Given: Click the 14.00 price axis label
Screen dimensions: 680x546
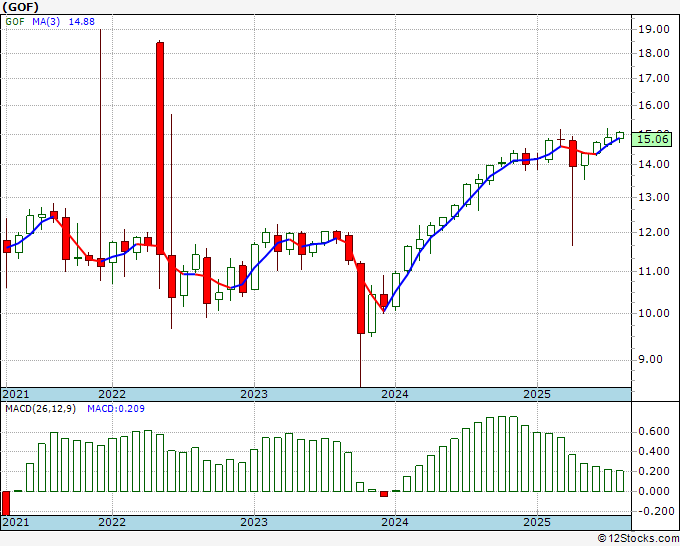Looking at the screenshot, I should pos(654,164).
